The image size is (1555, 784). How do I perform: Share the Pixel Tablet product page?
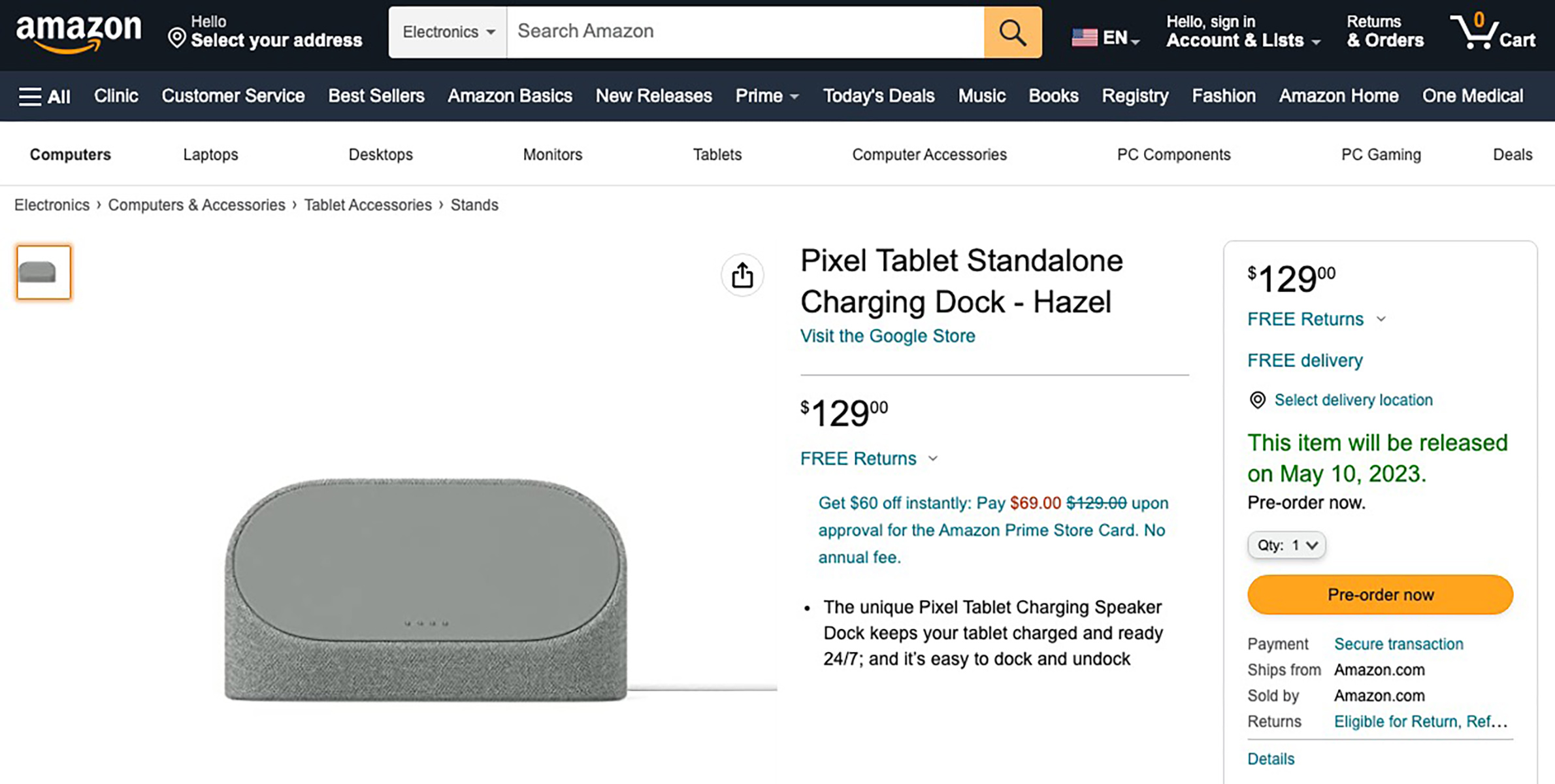tap(742, 275)
